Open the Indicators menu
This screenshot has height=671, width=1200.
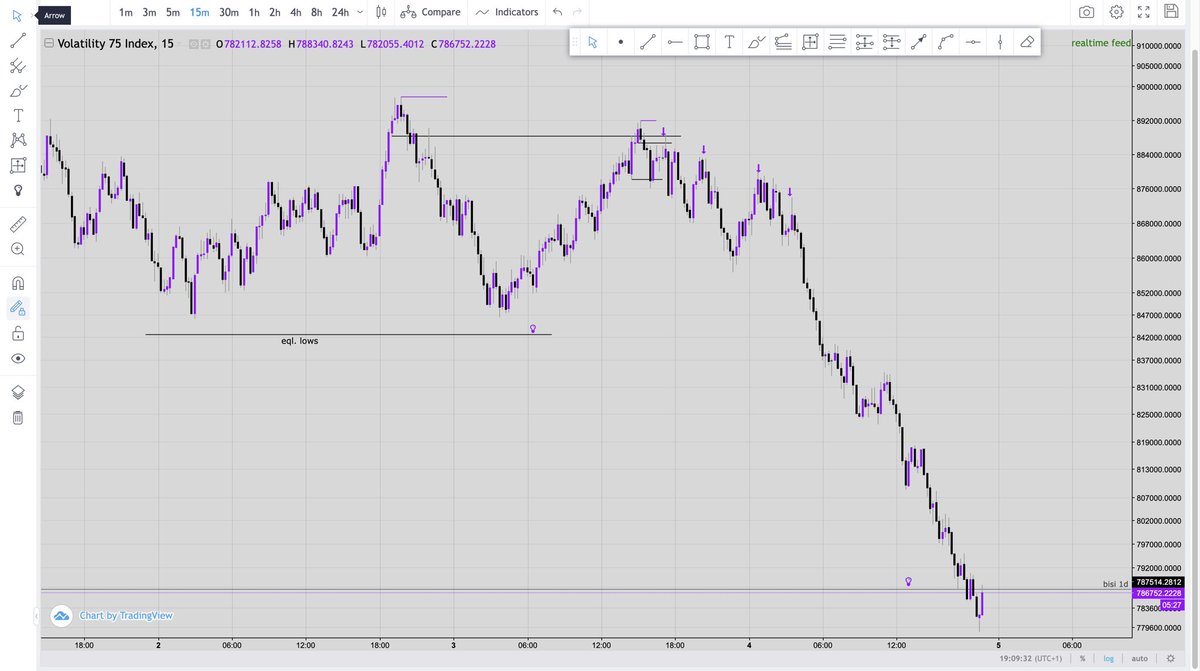506,12
